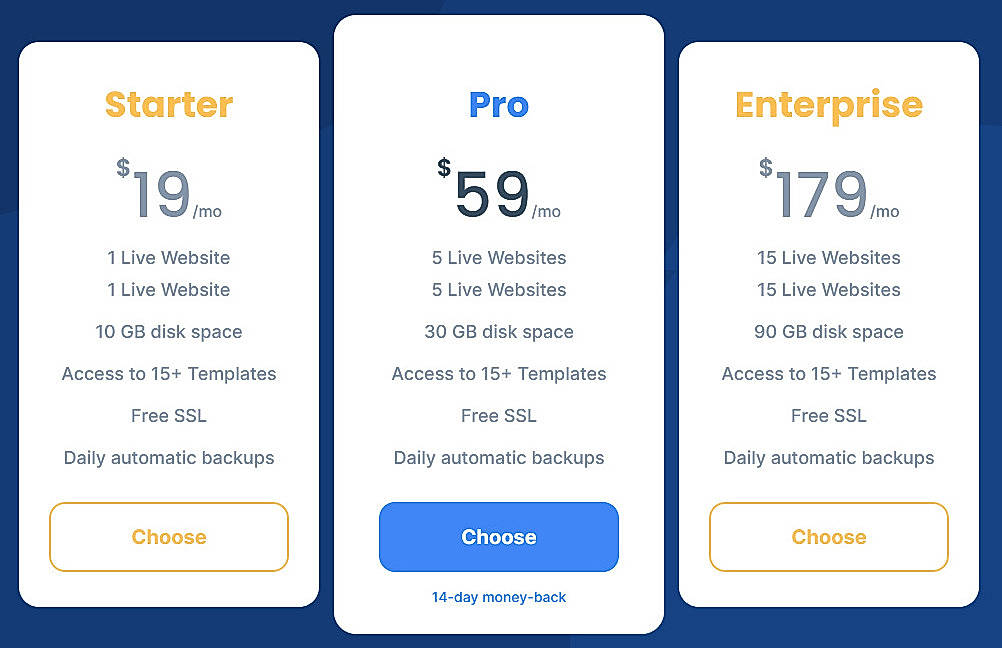This screenshot has width=1002, height=648.
Task: Click the Enterprise plan Choose button
Action: coord(828,537)
